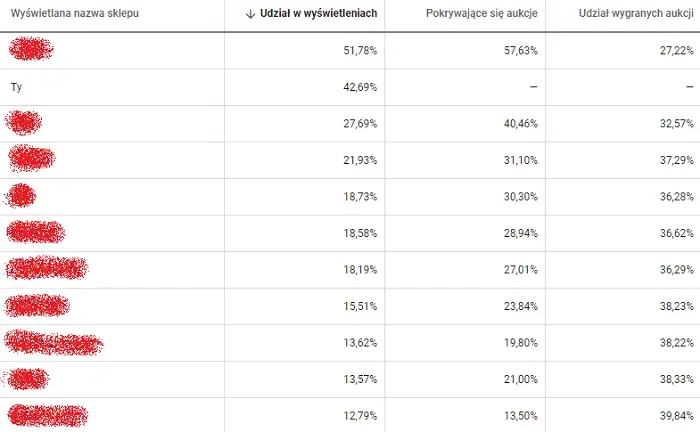Click the descending sort arrow icon
Image resolution: width=700 pixels, height=432 pixels.
[249, 15]
